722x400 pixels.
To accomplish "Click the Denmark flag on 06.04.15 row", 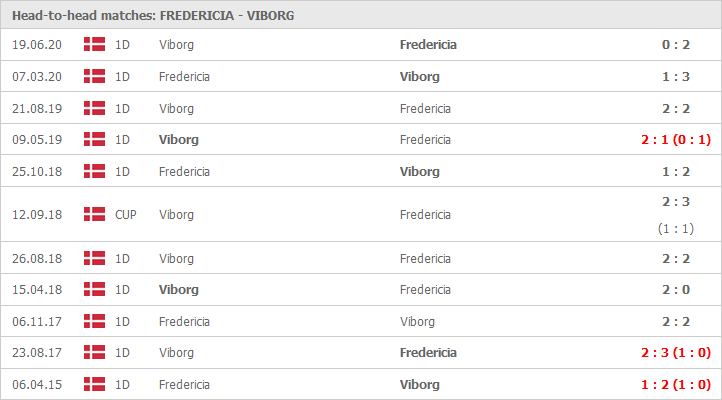I will click(94, 384).
